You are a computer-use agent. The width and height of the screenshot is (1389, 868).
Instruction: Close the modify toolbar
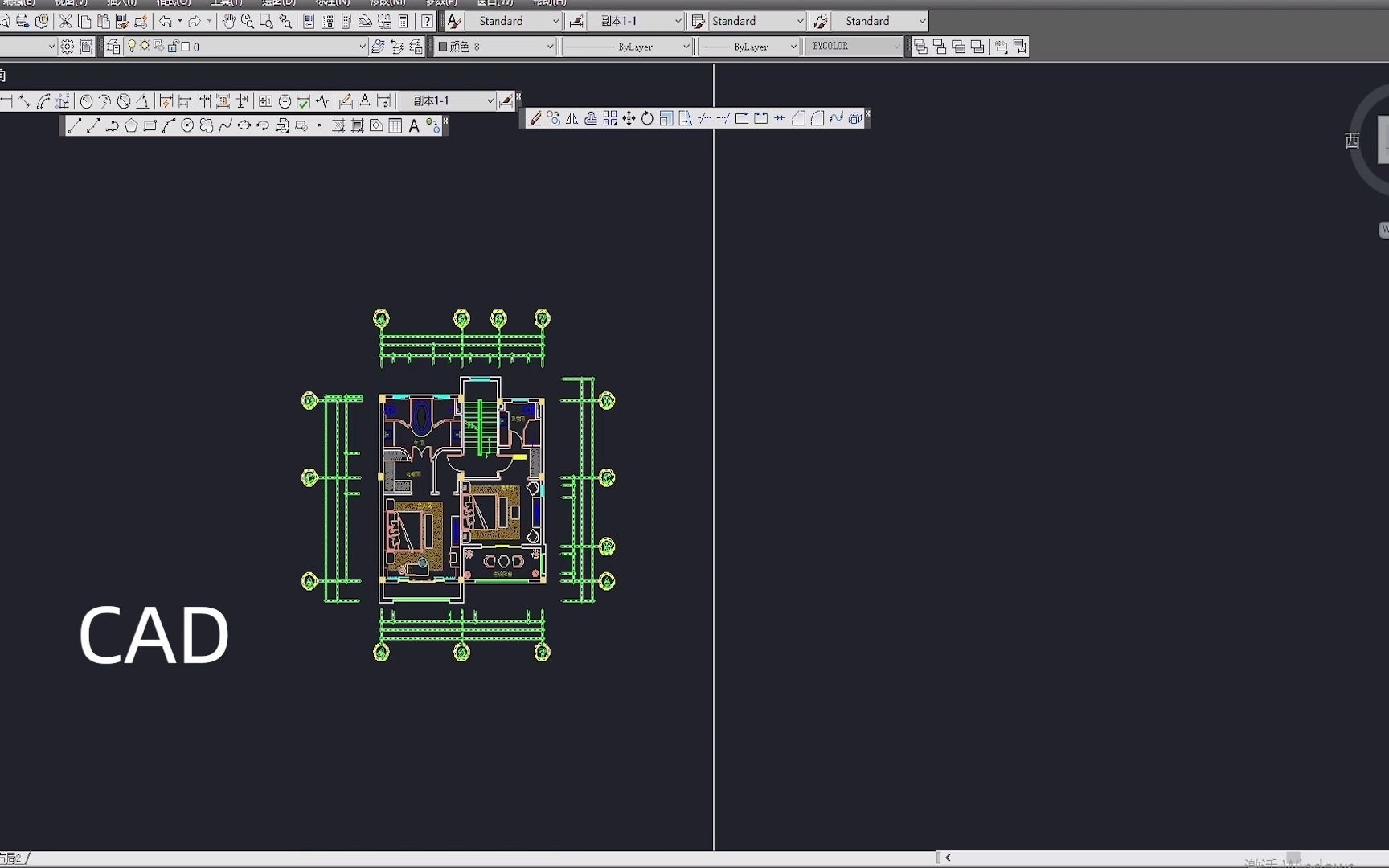pos(867,113)
